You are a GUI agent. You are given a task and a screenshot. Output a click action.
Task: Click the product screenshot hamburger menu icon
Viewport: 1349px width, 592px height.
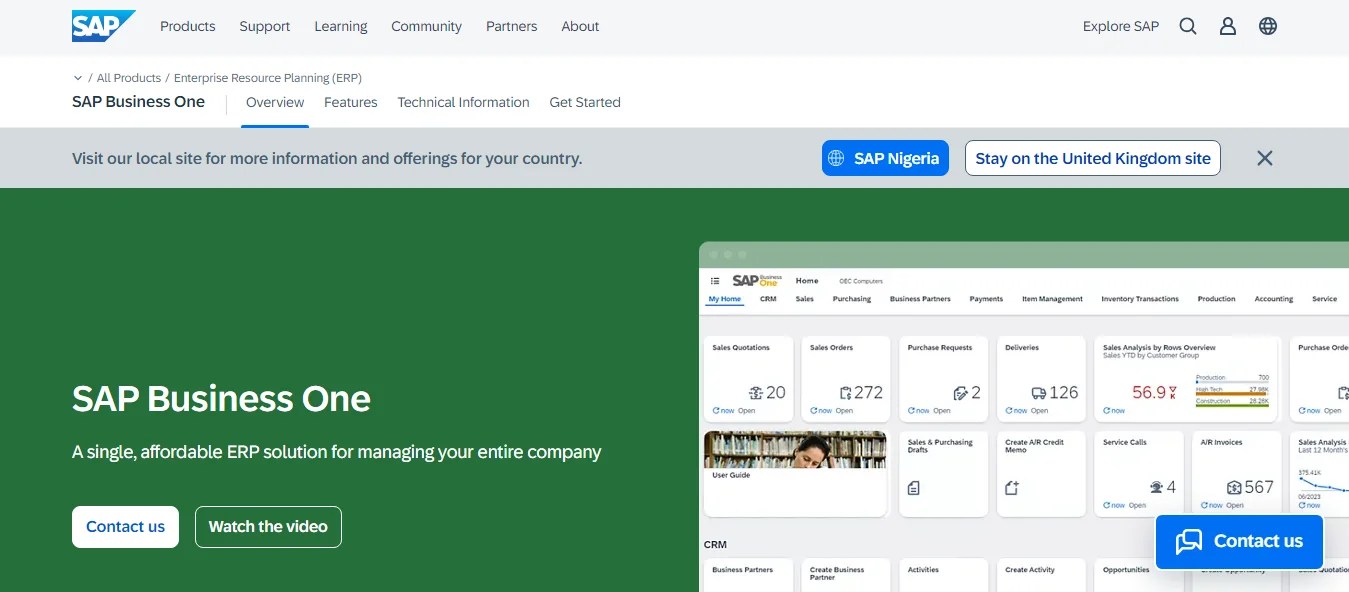pos(715,281)
